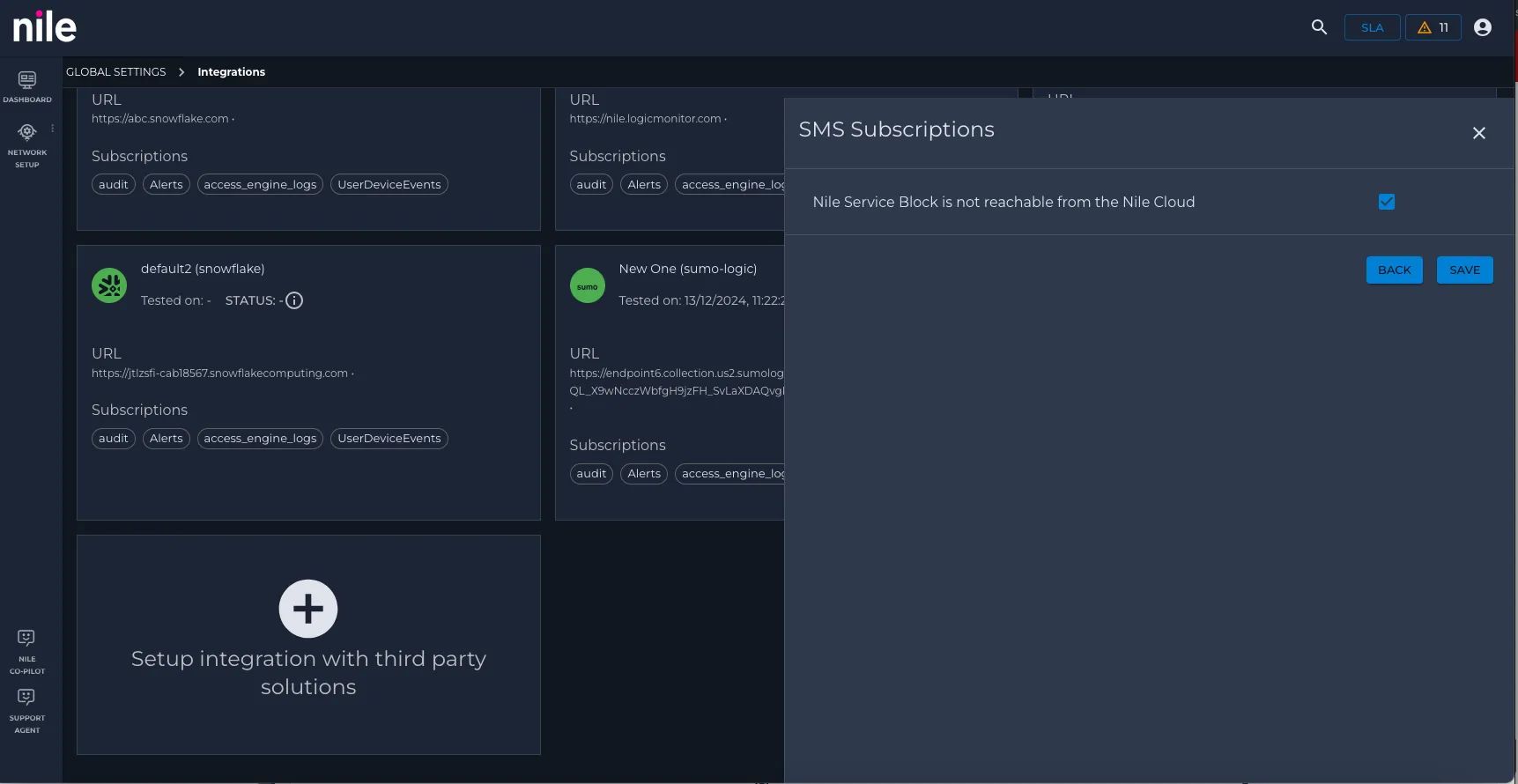Click the plus icon to setup integration
Screen dimensions: 1518x784
(308, 609)
